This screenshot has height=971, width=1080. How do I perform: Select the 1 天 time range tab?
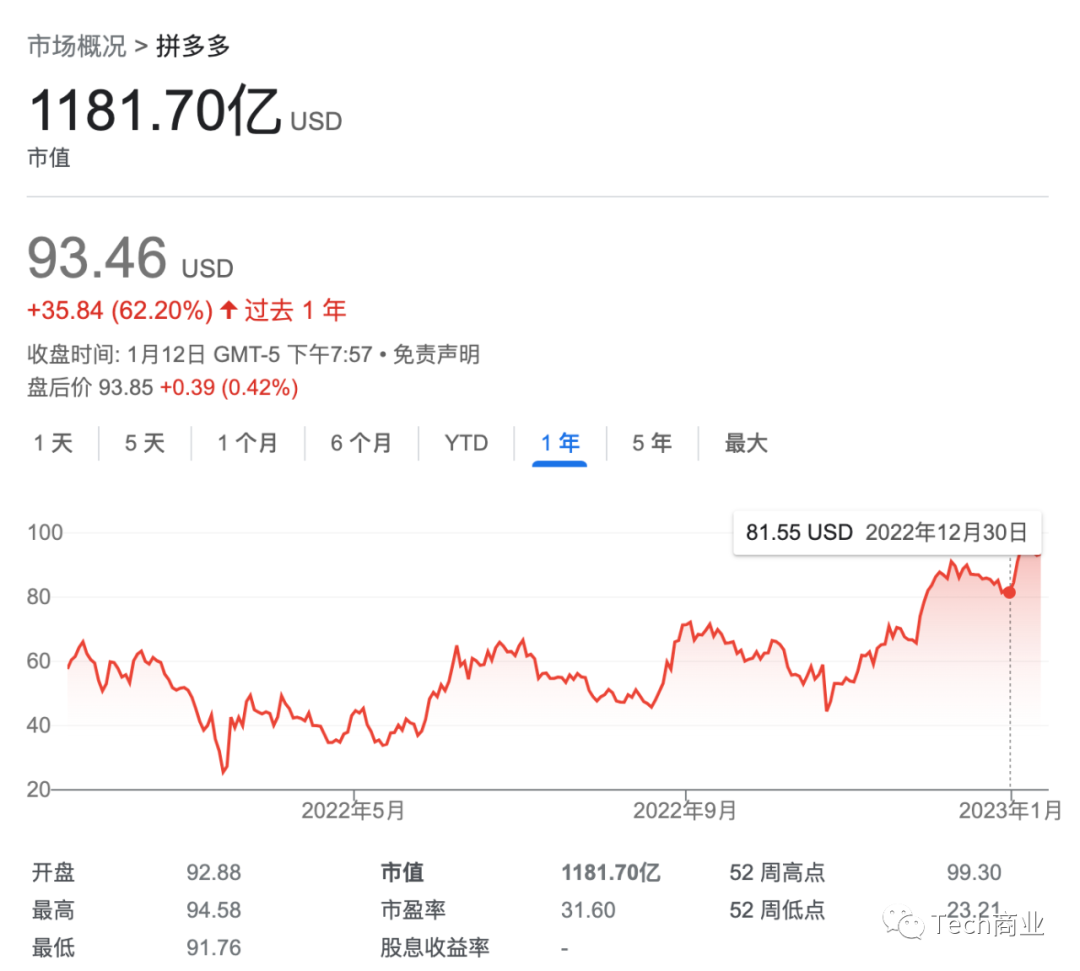point(53,443)
